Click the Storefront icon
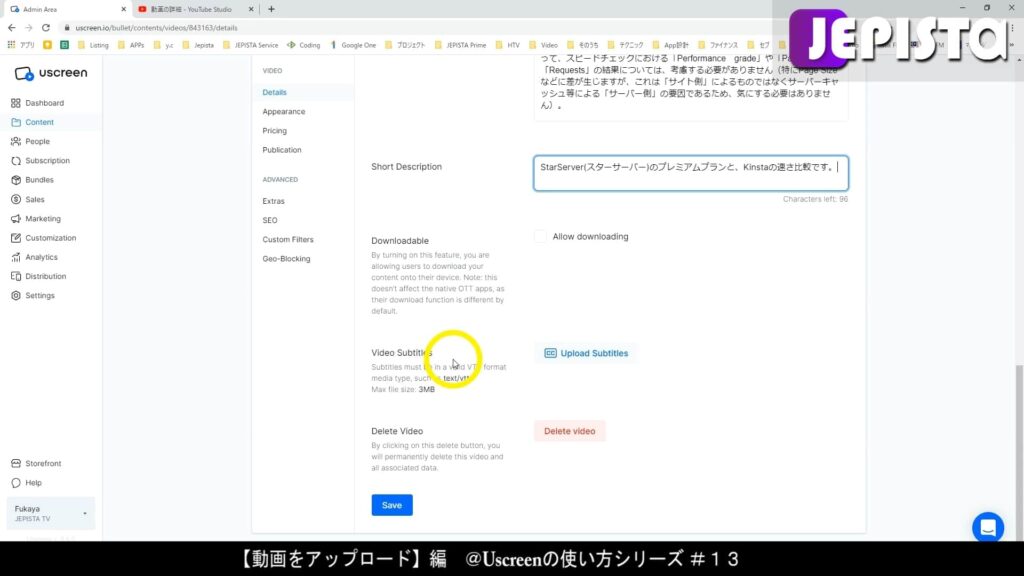The image size is (1024, 576). pyautogui.click(x=16, y=464)
